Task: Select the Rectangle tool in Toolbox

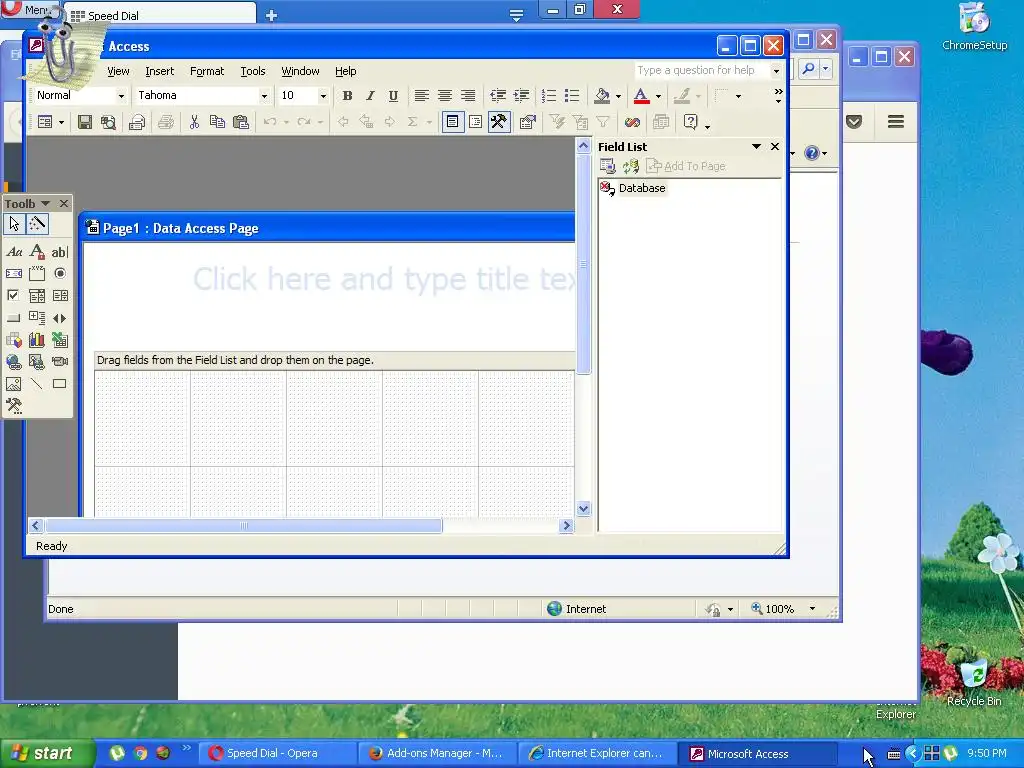Action: [x=59, y=384]
